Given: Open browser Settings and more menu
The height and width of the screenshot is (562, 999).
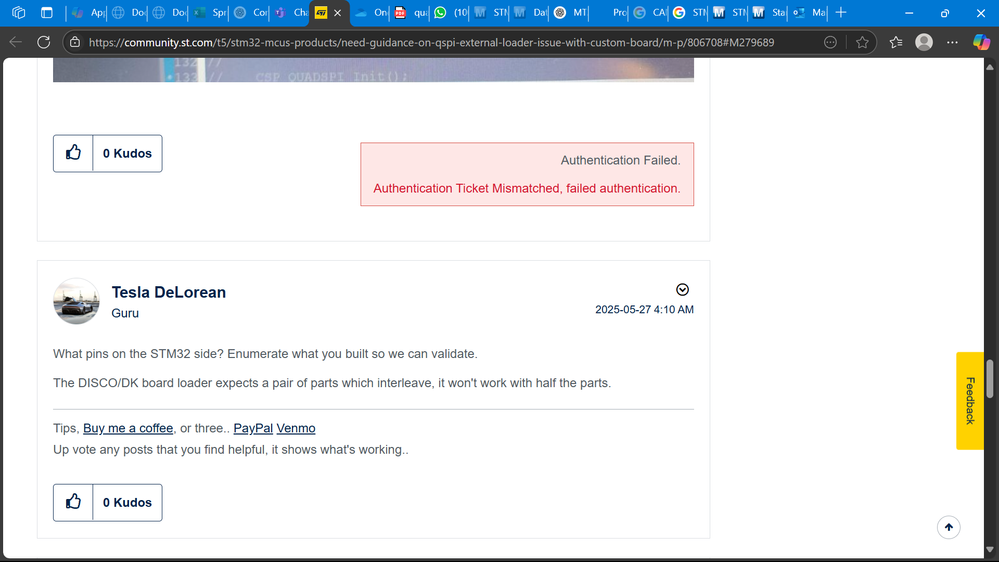Looking at the screenshot, I should tap(952, 42).
